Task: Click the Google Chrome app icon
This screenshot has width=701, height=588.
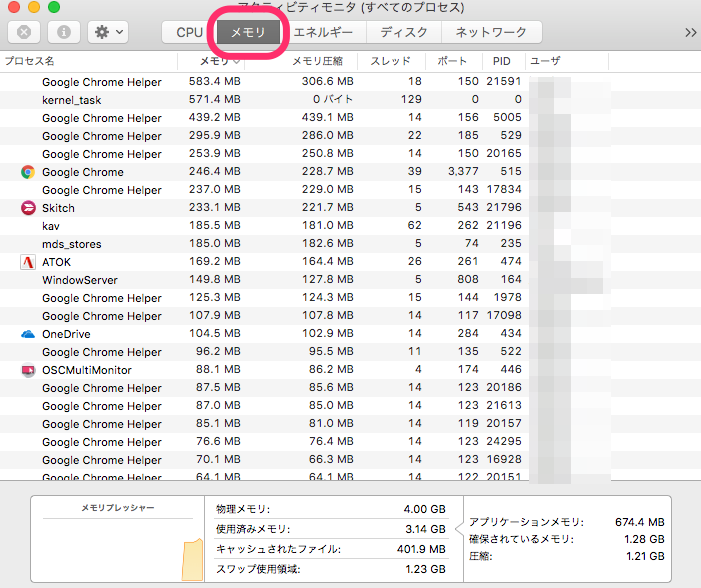Action: [x=28, y=172]
